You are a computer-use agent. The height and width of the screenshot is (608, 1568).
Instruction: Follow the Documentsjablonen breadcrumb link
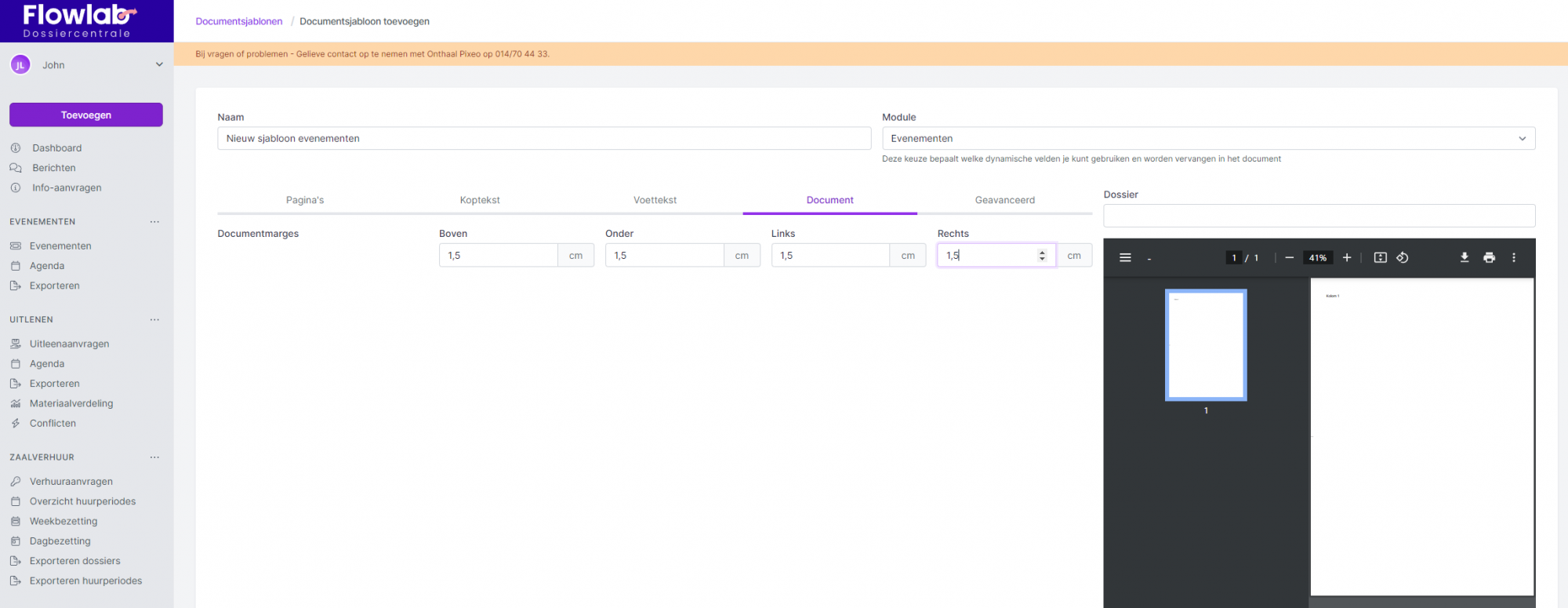239,21
